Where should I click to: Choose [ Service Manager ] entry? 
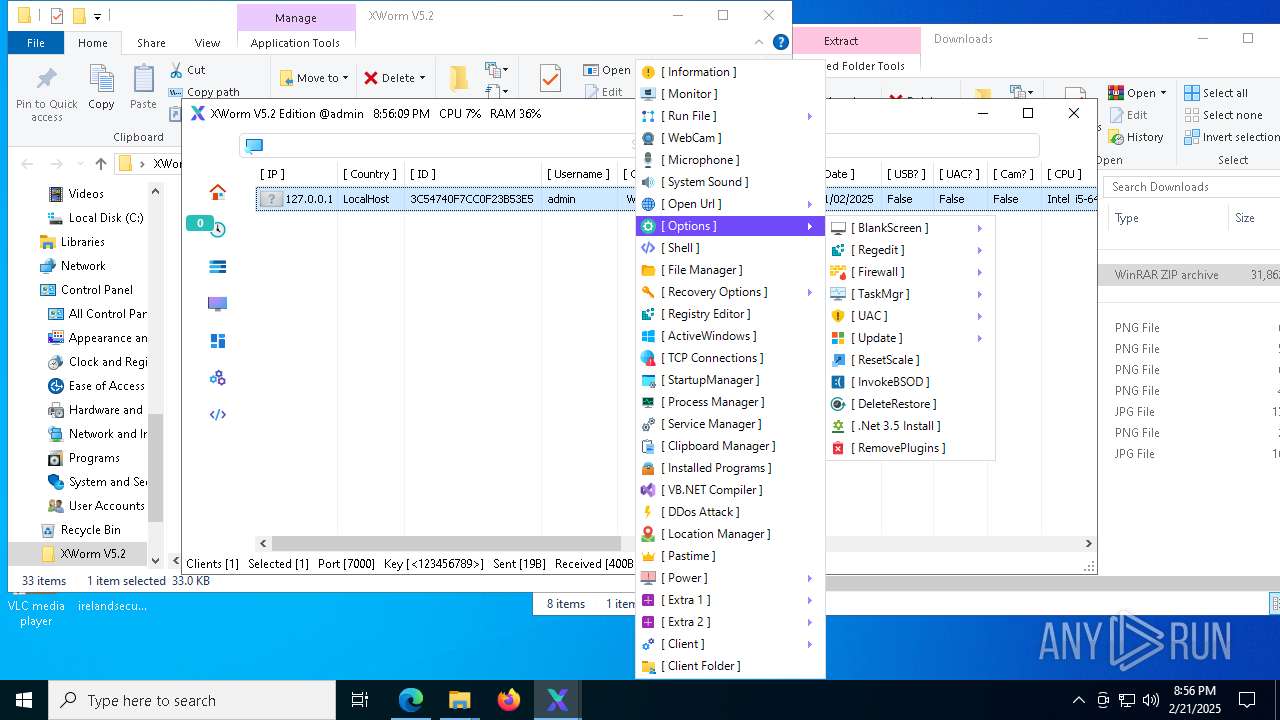(730, 424)
